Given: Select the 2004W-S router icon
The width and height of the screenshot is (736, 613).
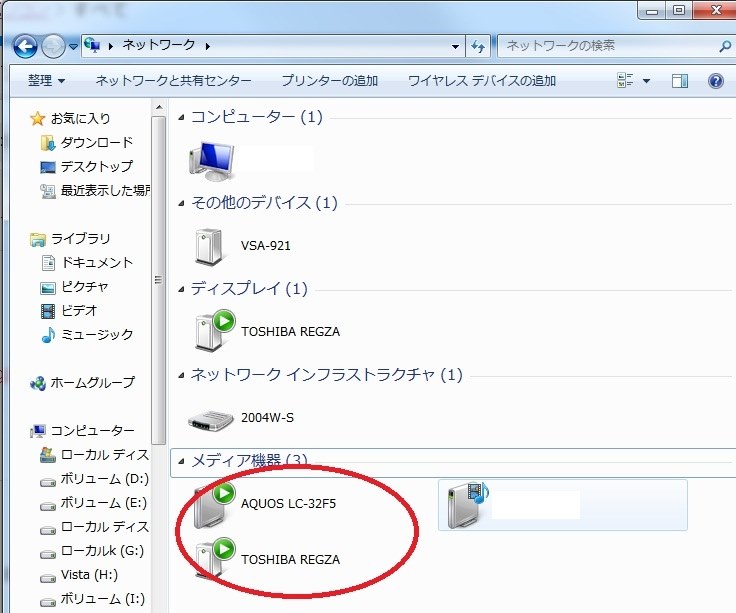Looking at the screenshot, I should [x=210, y=420].
